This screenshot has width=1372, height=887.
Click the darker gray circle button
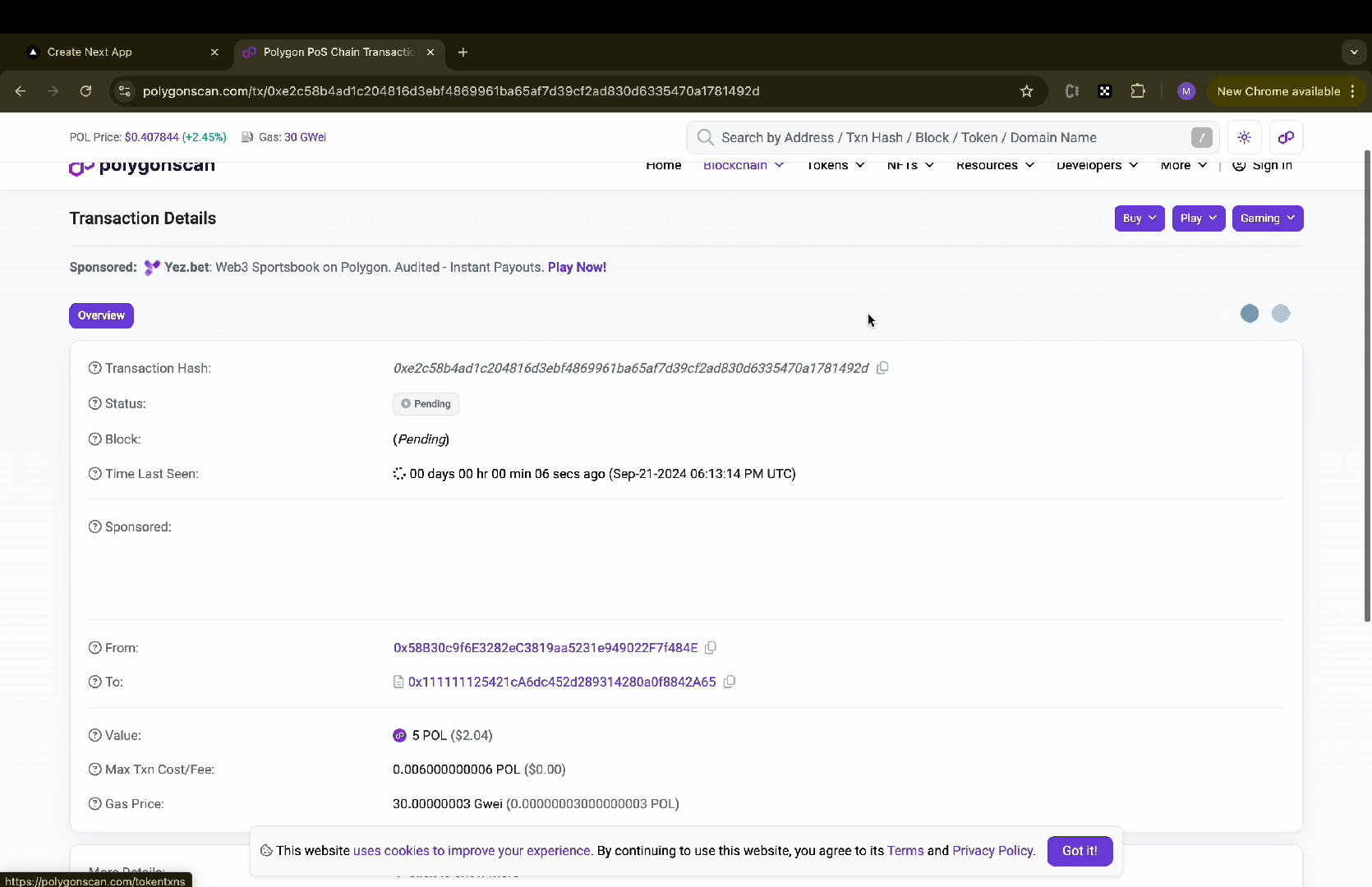[x=1250, y=314]
